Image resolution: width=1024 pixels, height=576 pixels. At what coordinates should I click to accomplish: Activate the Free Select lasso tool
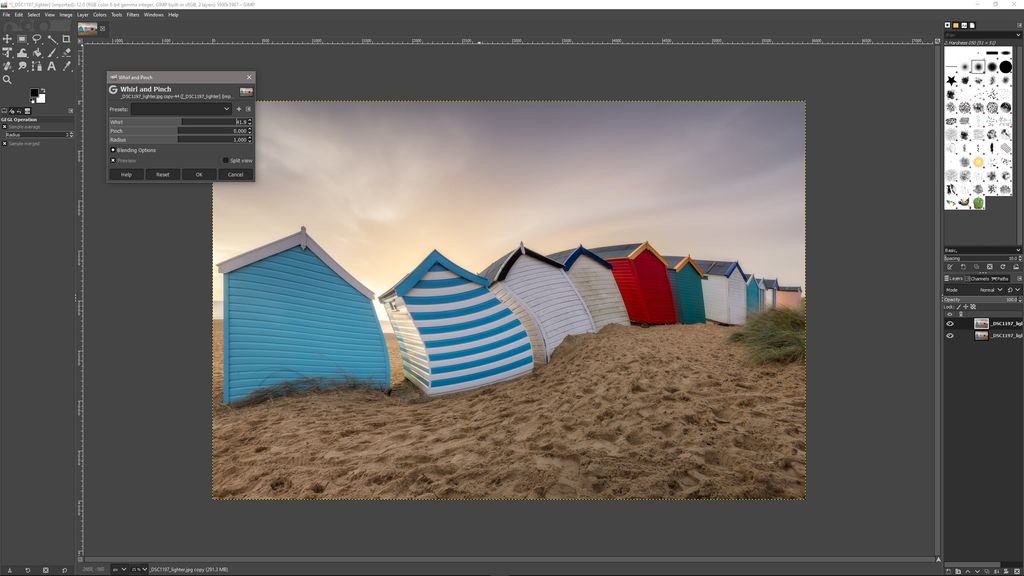tap(36, 38)
